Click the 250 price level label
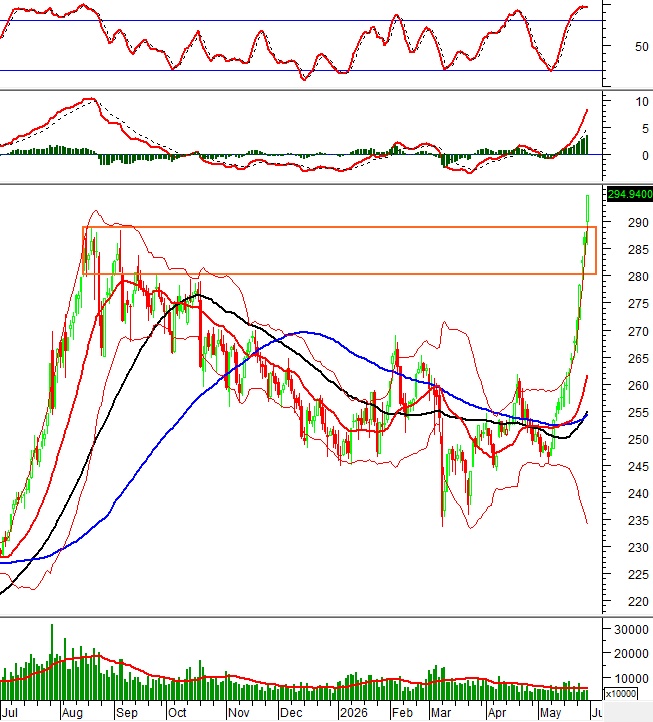653x722 pixels. click(638, 440)
